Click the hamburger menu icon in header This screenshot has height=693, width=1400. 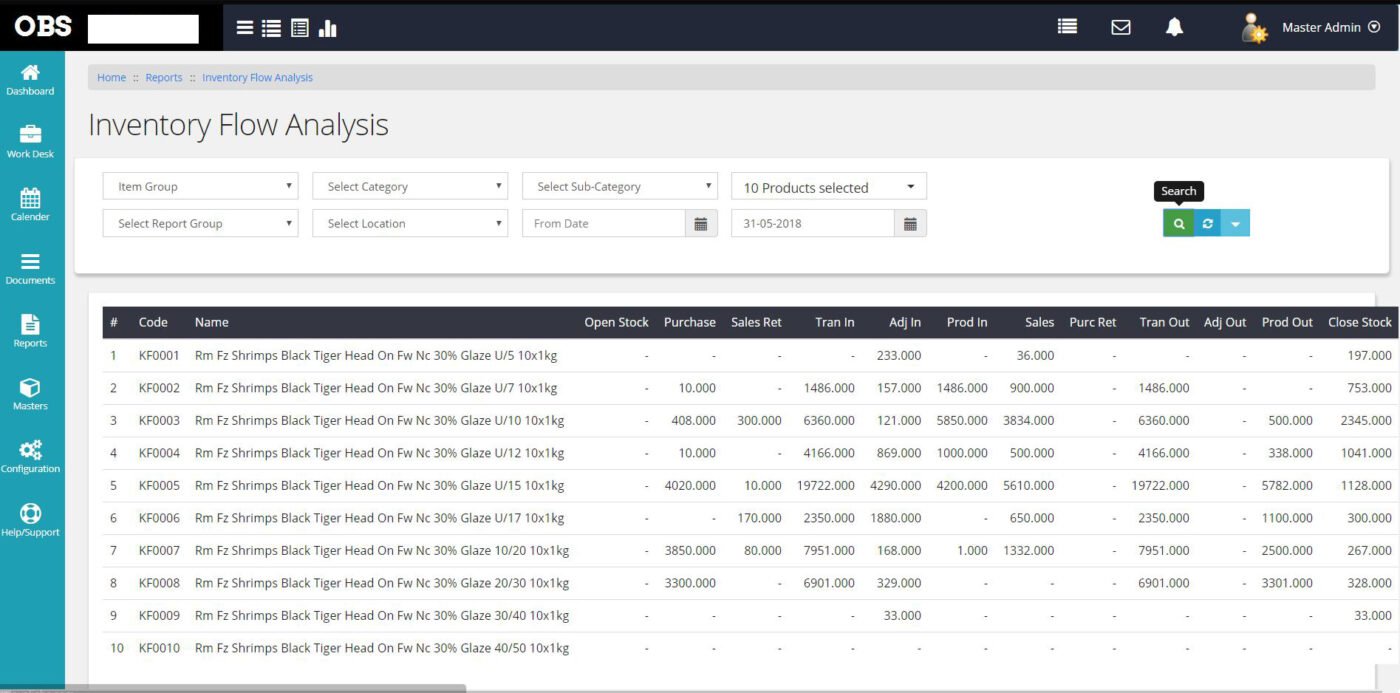(x=244, y=28)
